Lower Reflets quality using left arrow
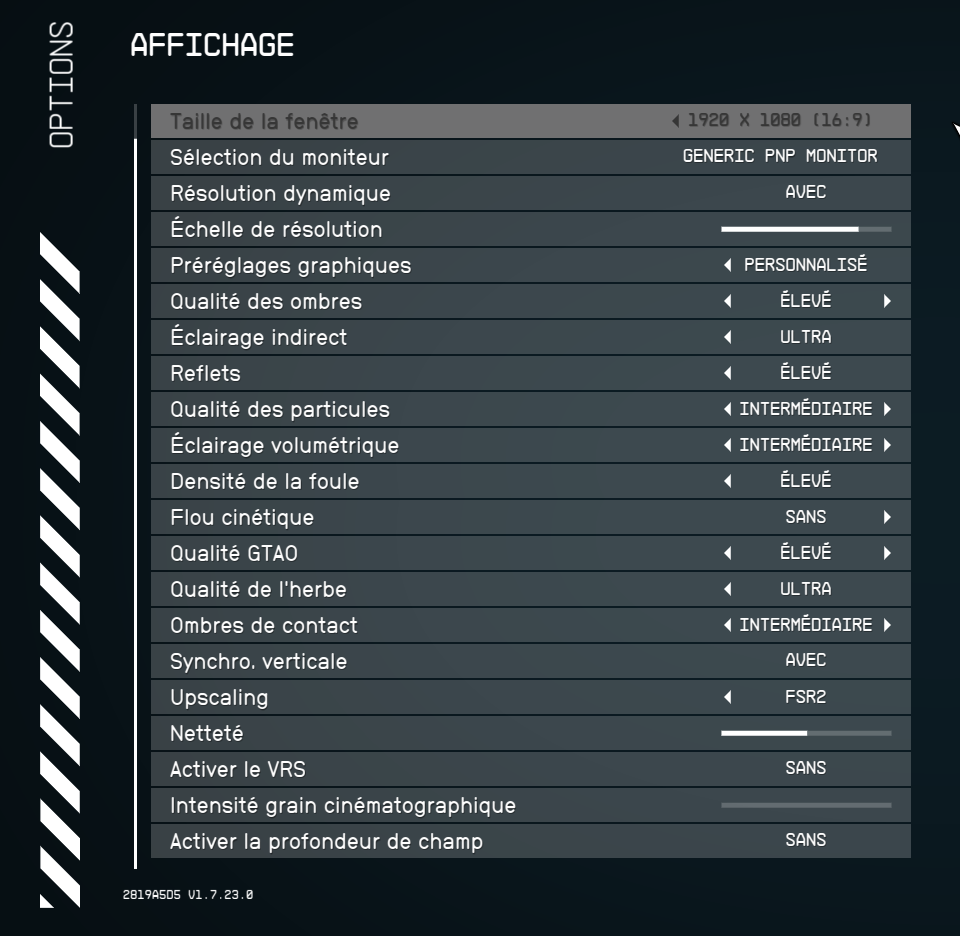 [x=728, y=373]
